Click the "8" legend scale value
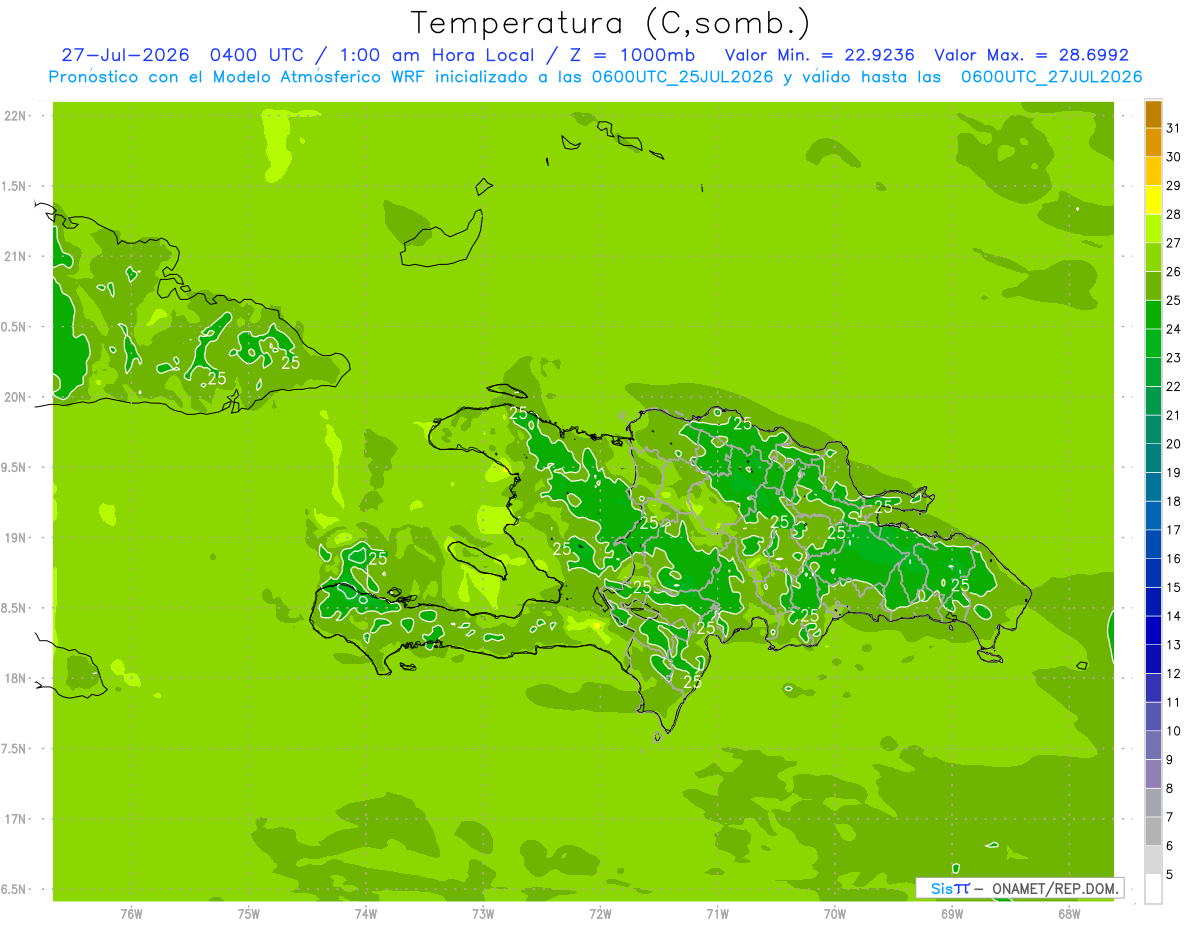Image resolution: width=1200 pixels, height=927 pixels. click(1170, 789)
